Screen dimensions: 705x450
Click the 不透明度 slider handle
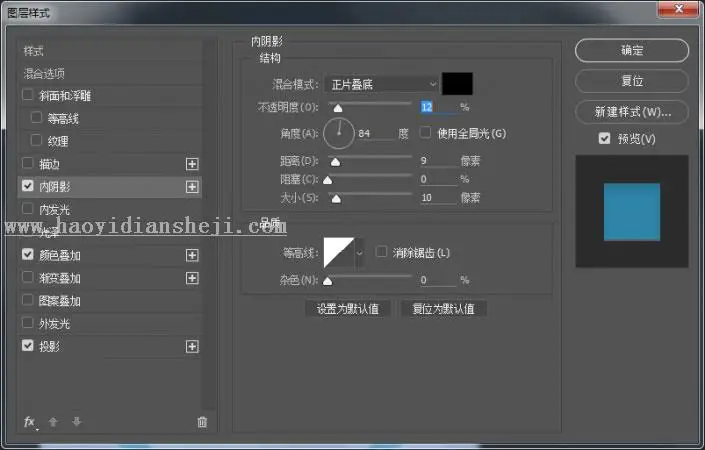[x=338, y=108]
